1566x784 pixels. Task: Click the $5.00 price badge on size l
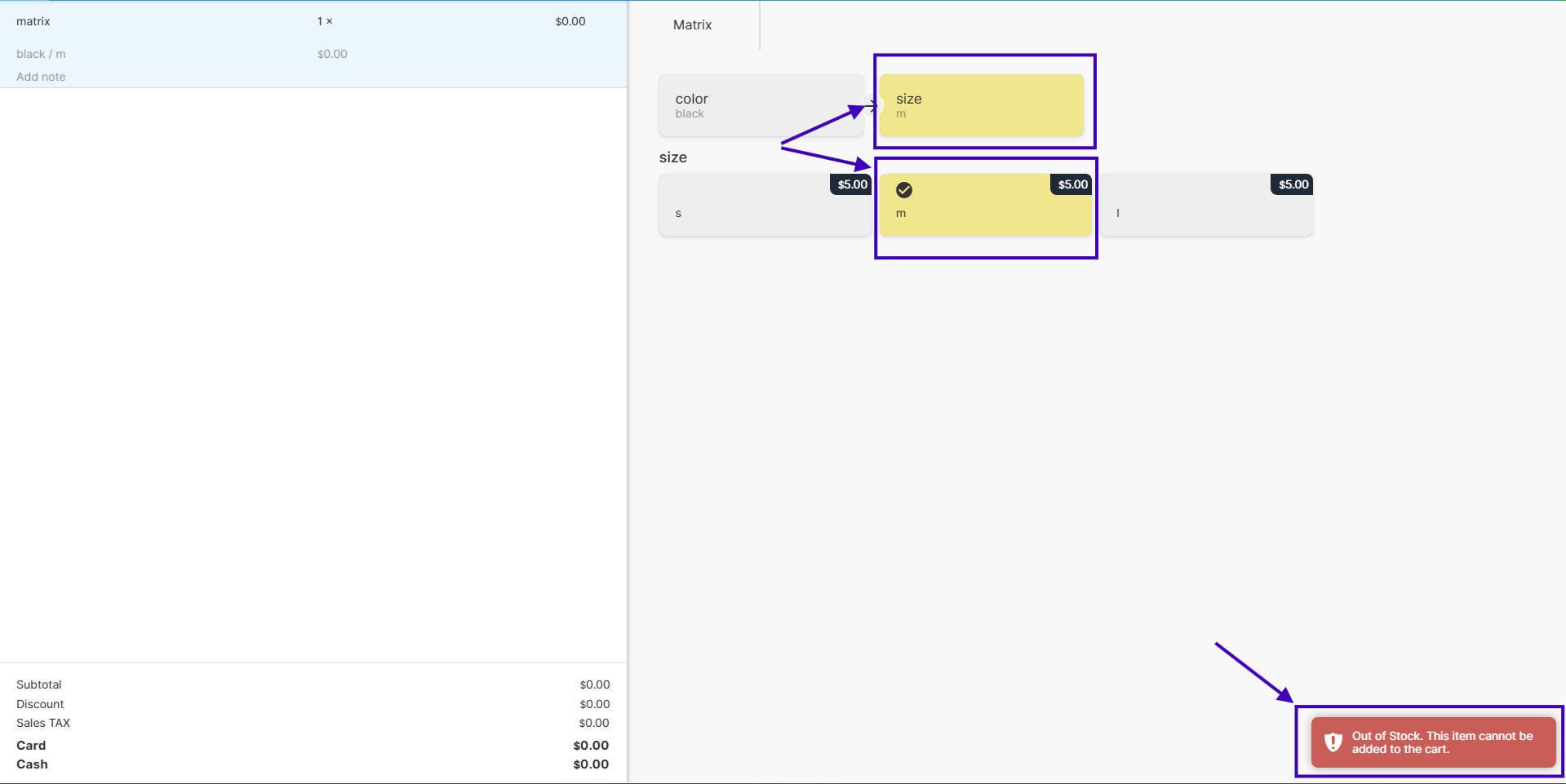[1293, 184]
